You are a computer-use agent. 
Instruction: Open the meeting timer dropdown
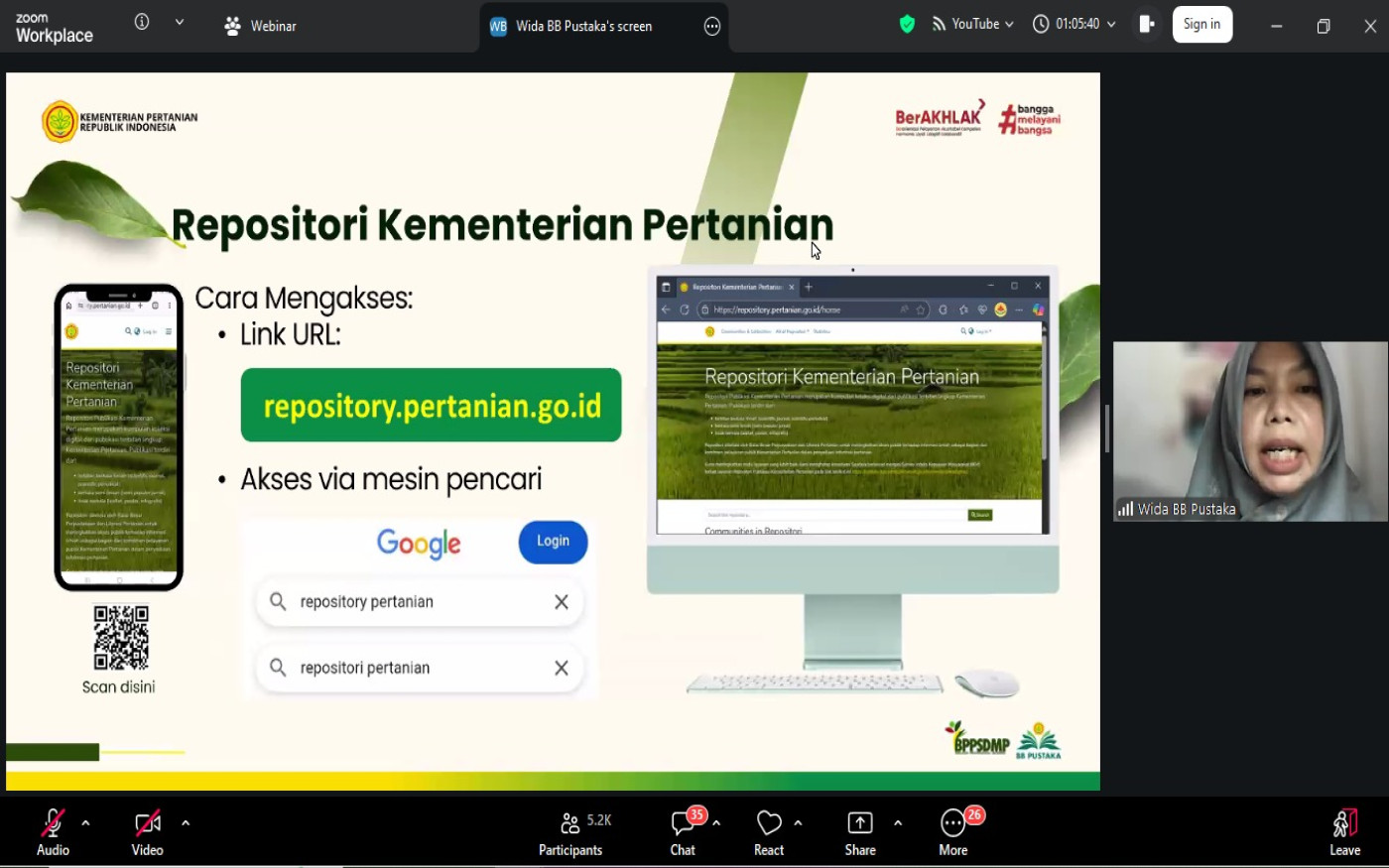coord(1074,25)
